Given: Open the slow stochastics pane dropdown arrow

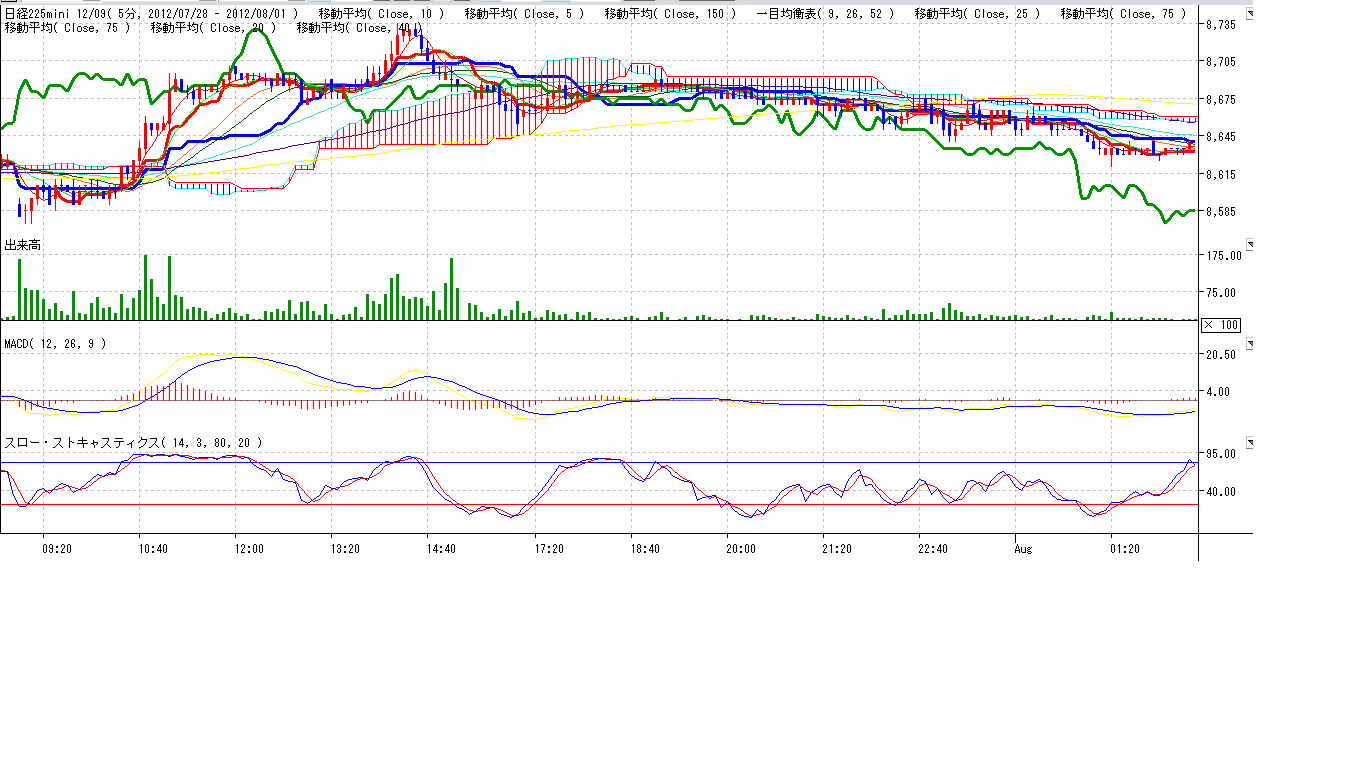Looking at the screenshot, I should (x=1248, y=442).
